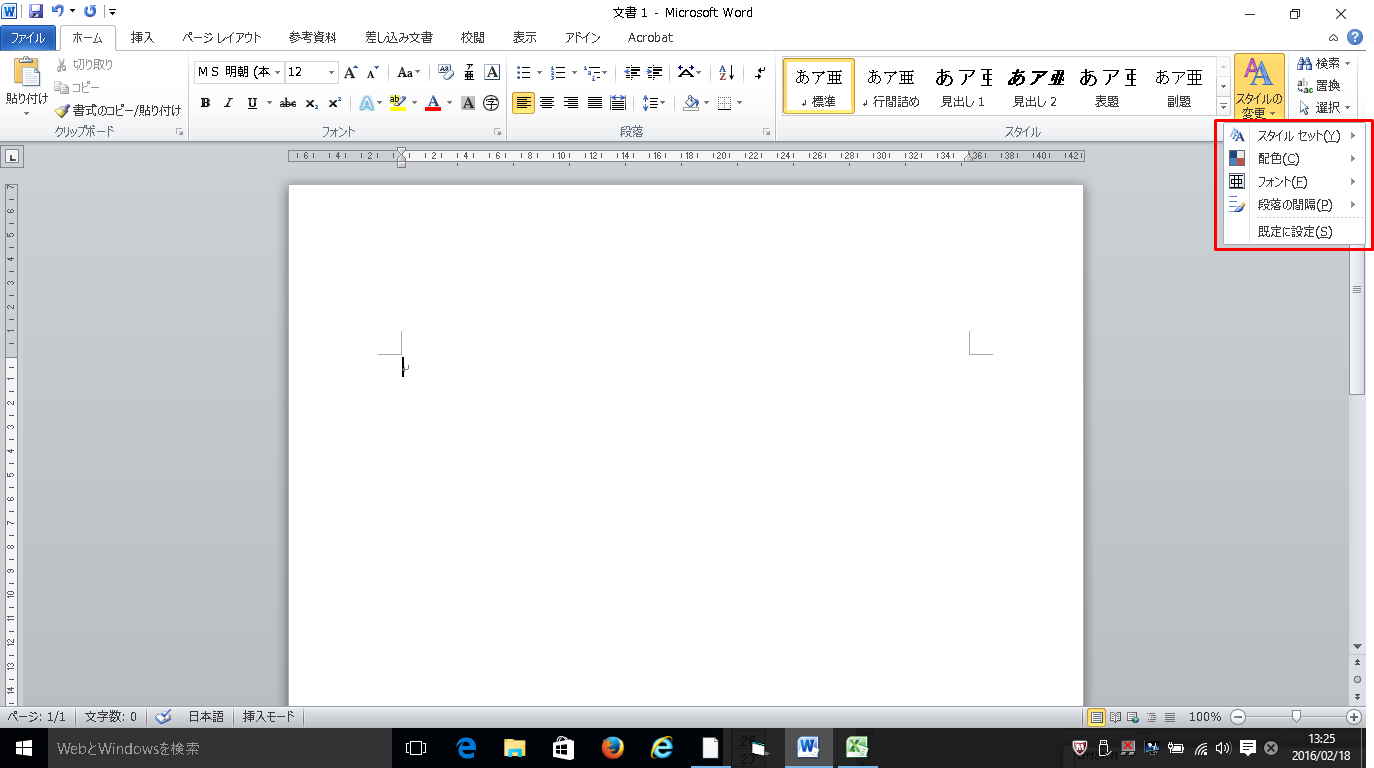Align text left
Screen dimensions: 1374x768
523,103
